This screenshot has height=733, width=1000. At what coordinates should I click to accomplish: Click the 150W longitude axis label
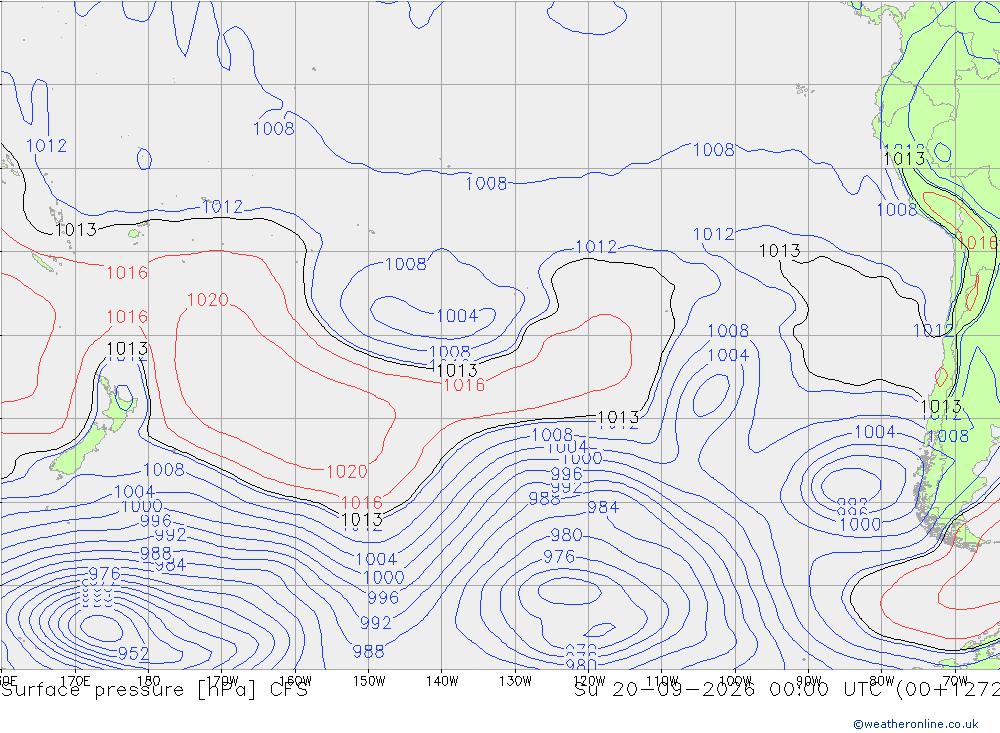click(369, 681)
